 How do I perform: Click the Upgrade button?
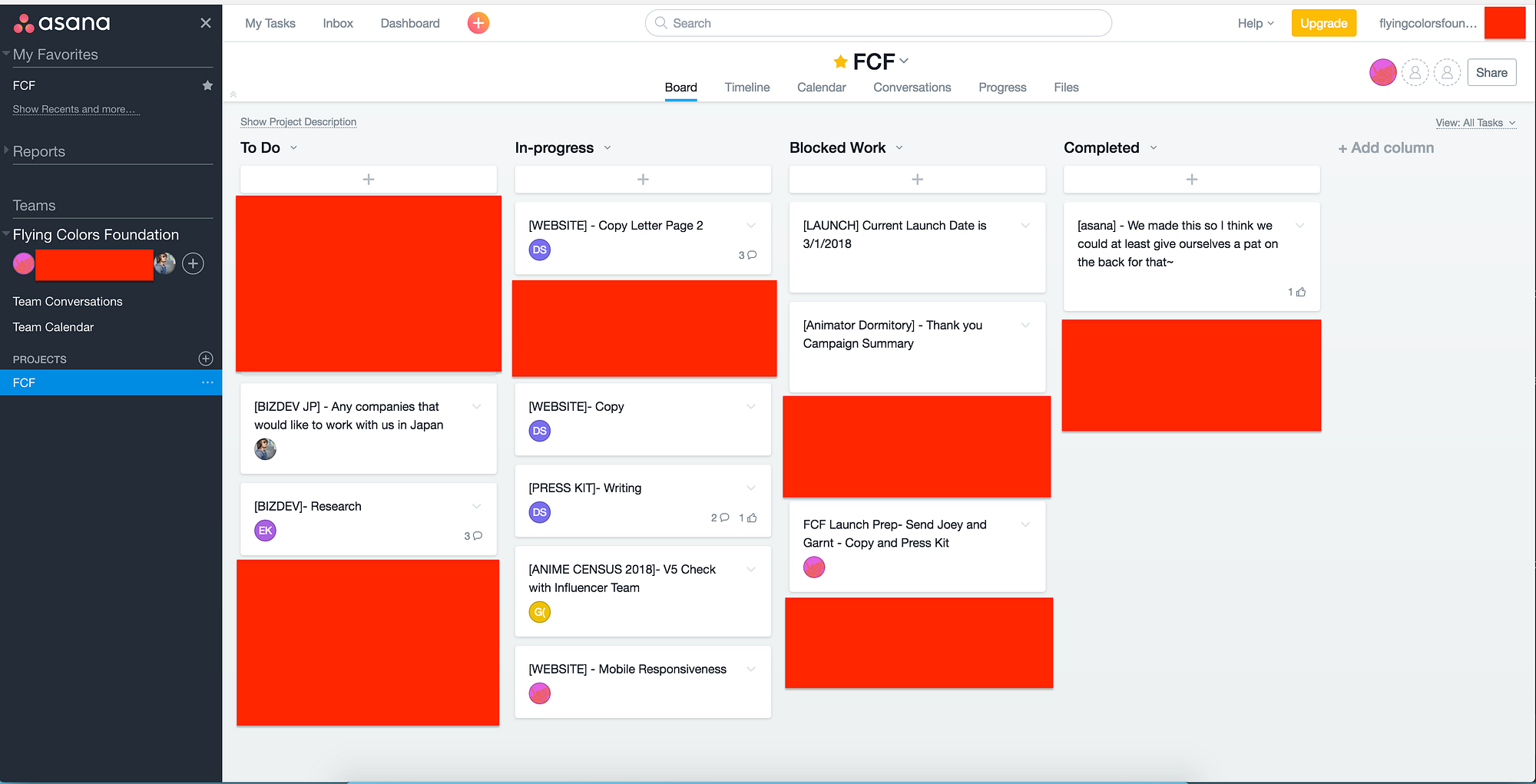pyautogui.click(x=1324, y=23)
